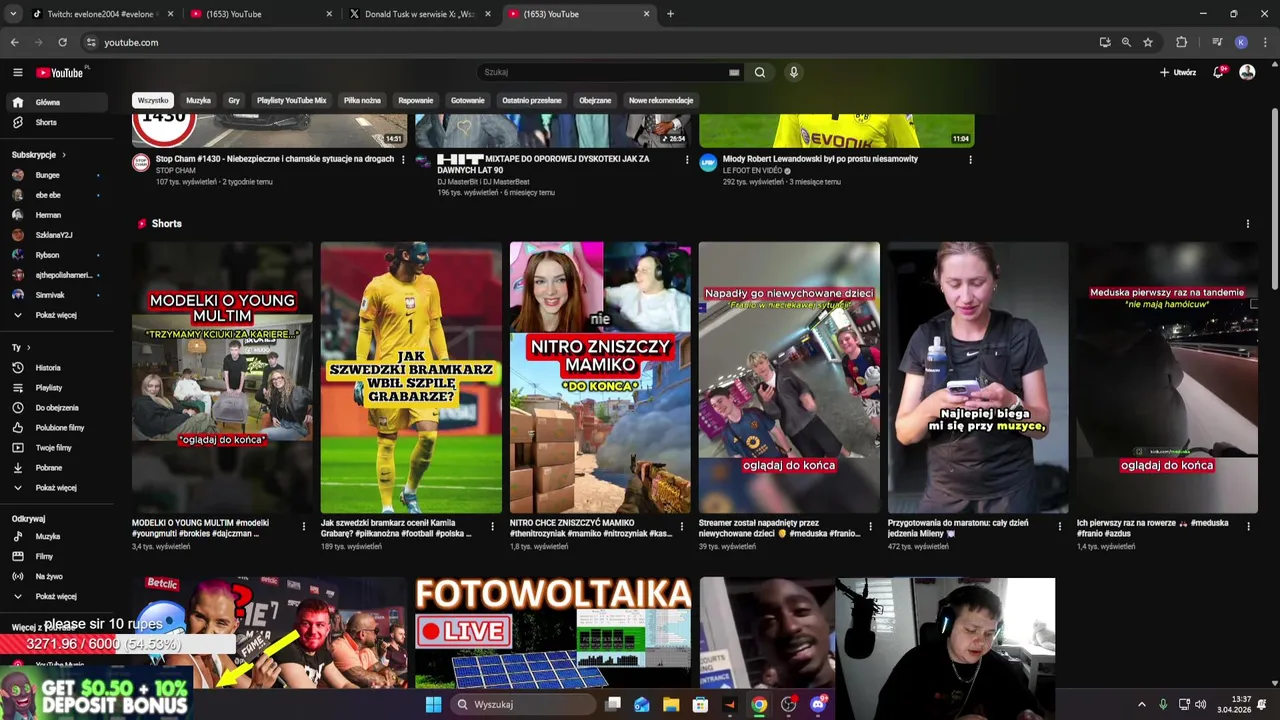Open a new browser tab
Viewport: 1280px width, 720px height.
(670, 14)
